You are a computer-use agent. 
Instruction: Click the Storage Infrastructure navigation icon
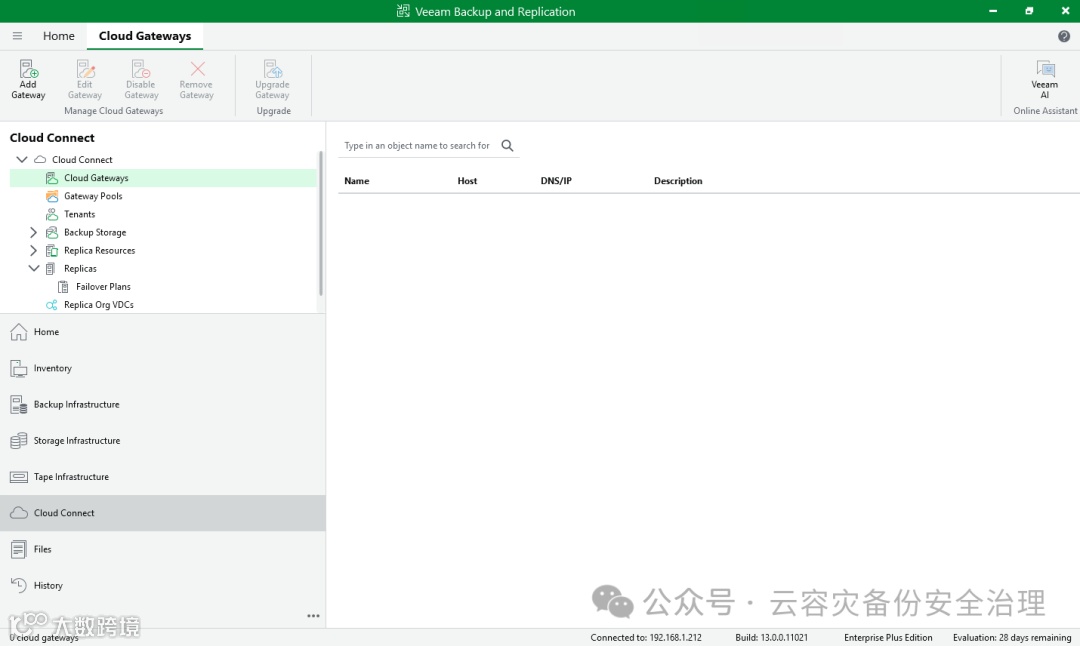pos(19,441)
